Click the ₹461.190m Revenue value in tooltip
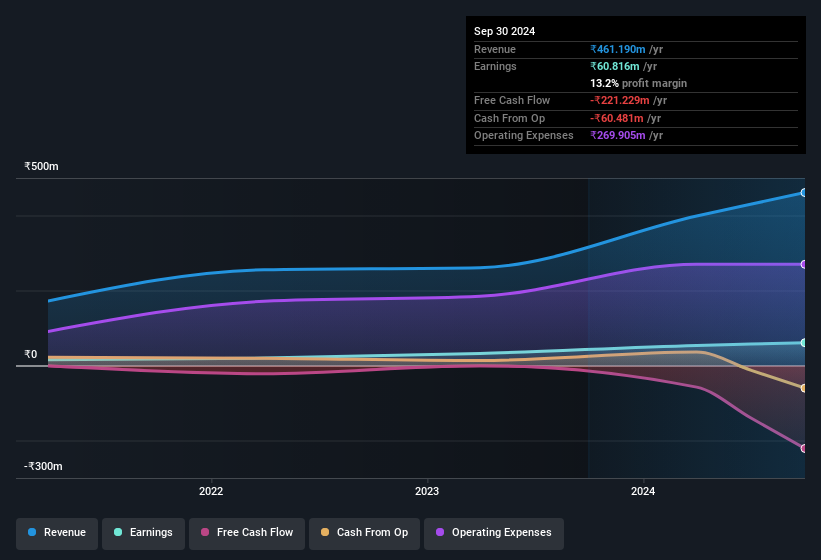 coord(618,49)
